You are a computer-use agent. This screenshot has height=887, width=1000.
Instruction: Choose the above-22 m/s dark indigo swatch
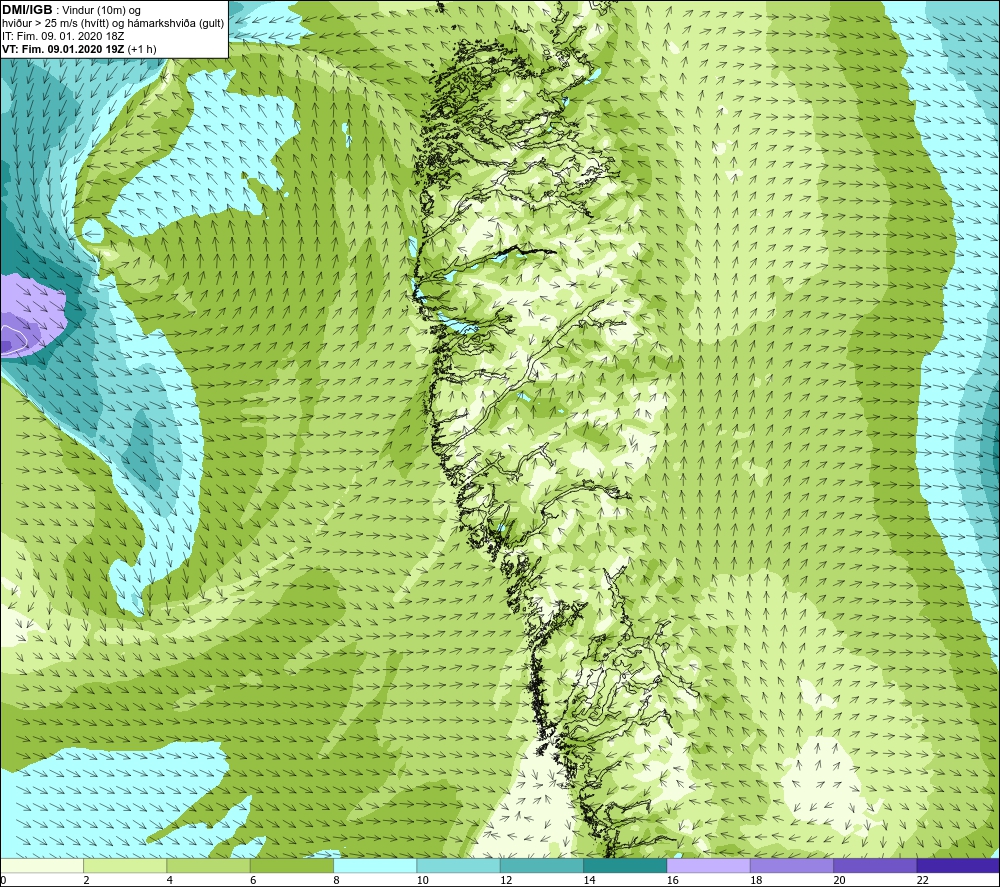pyautogui.click(x=958, y=865)
